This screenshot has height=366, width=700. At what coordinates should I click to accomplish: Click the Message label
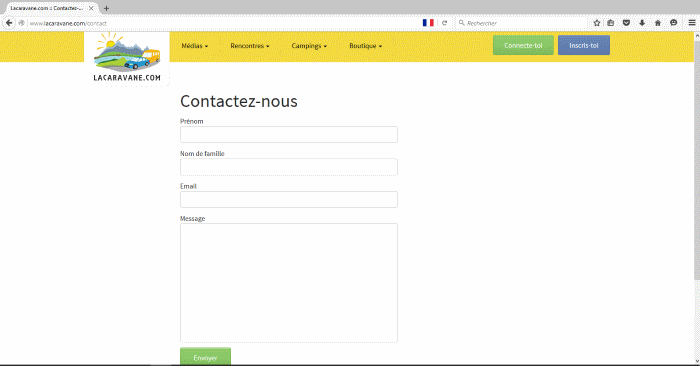(x=192, y=218)
